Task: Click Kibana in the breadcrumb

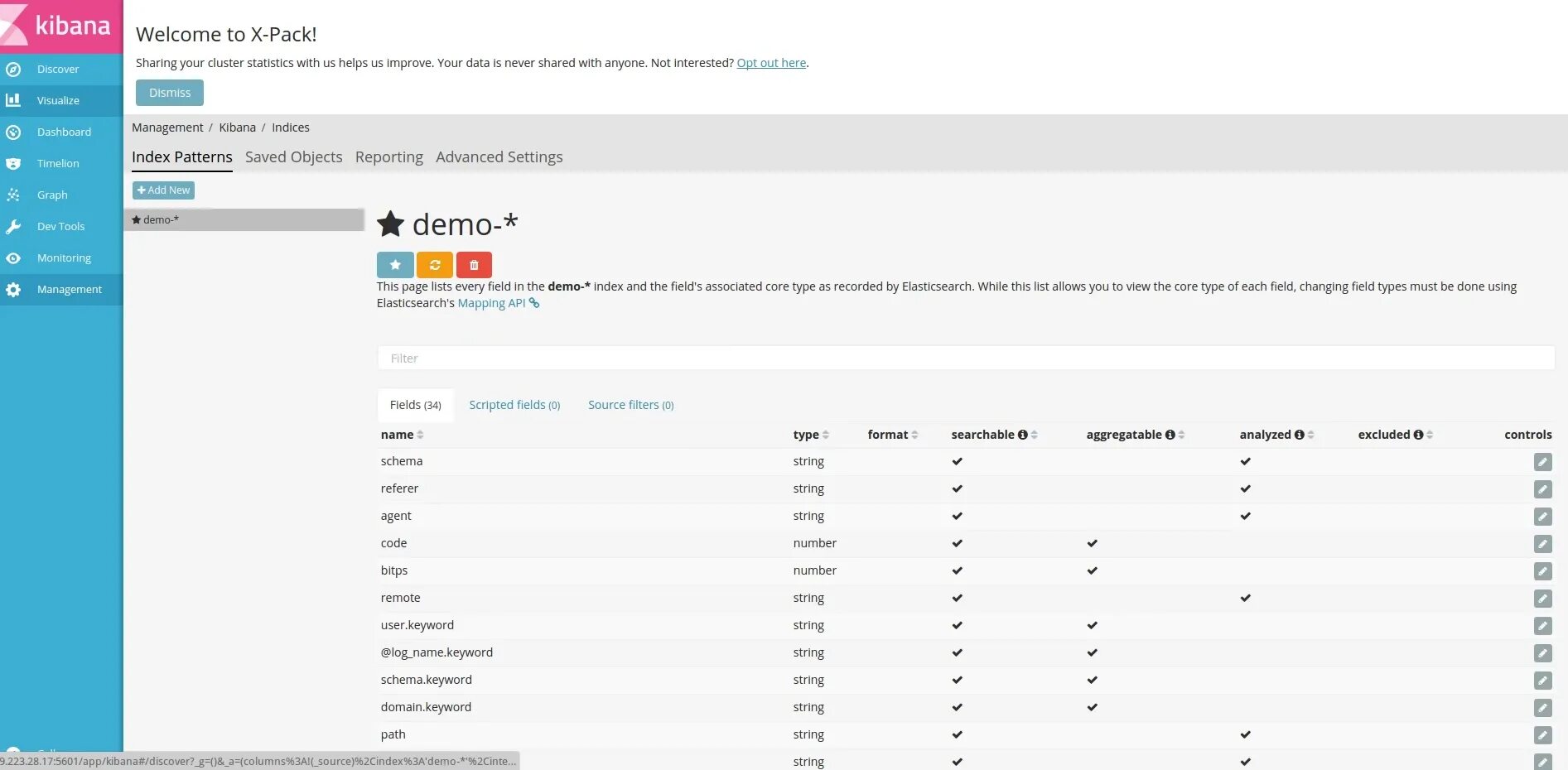Action: (x=238, y=128)
